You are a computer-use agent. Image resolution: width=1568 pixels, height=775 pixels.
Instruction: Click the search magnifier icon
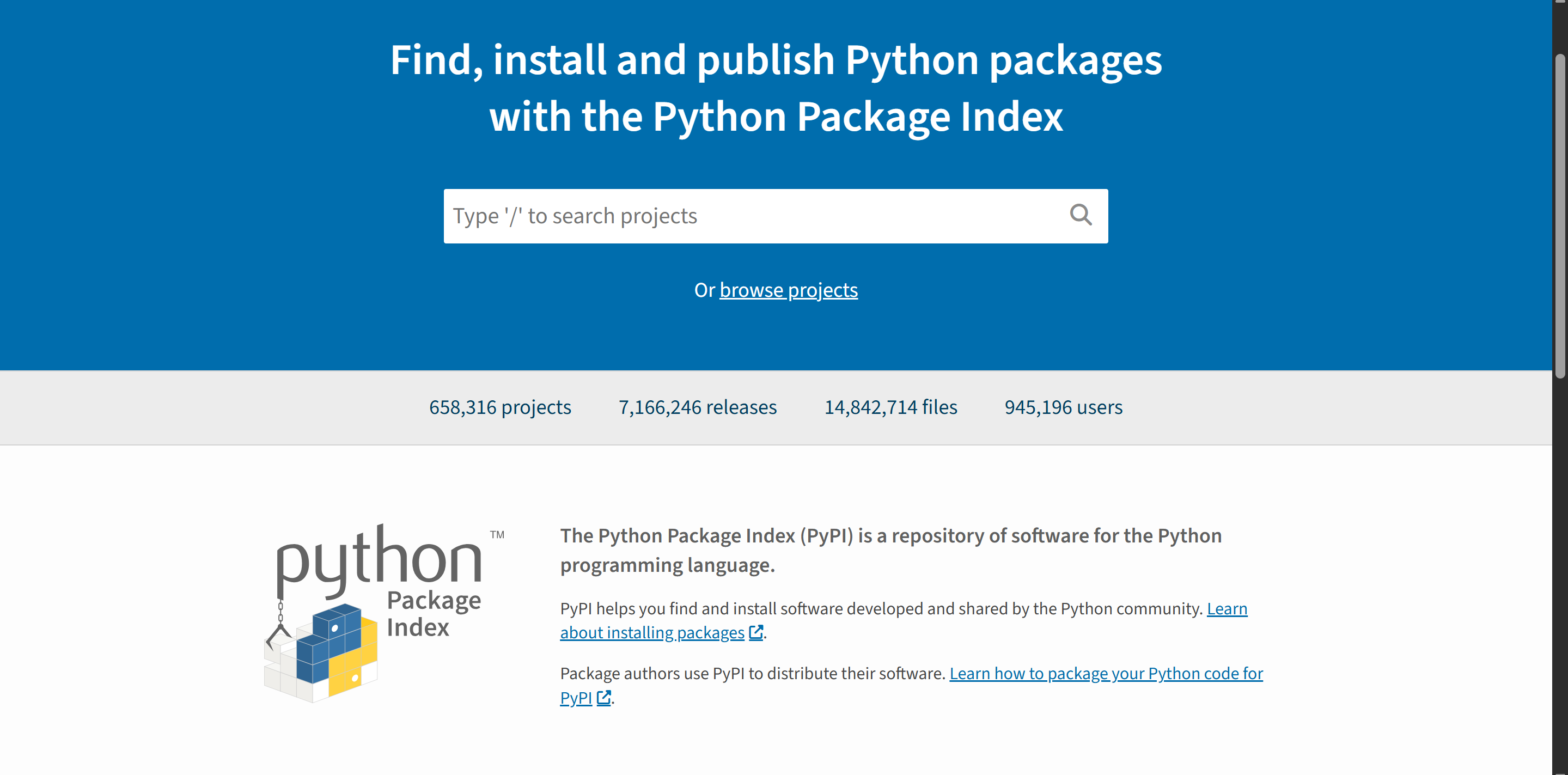pos(1081,216)
